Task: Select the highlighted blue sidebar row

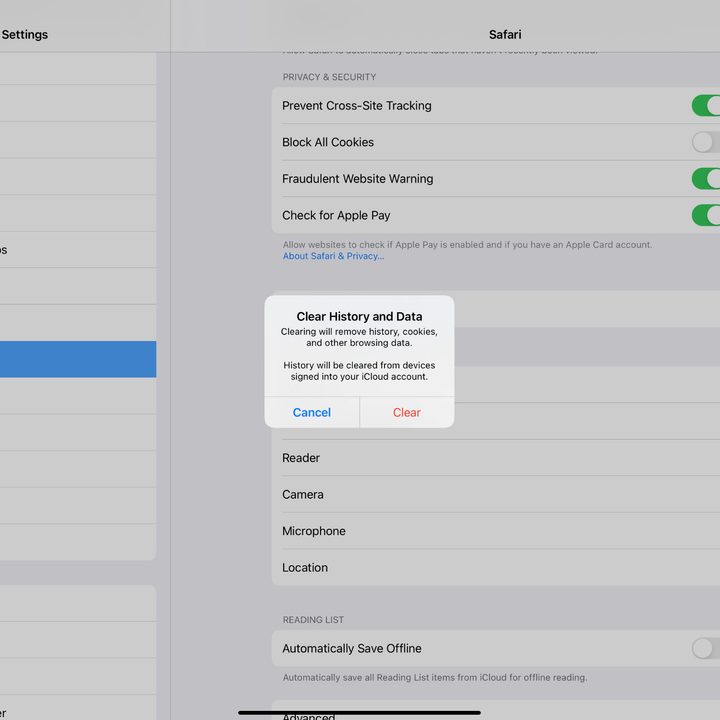Action: [x=78, y=359]
